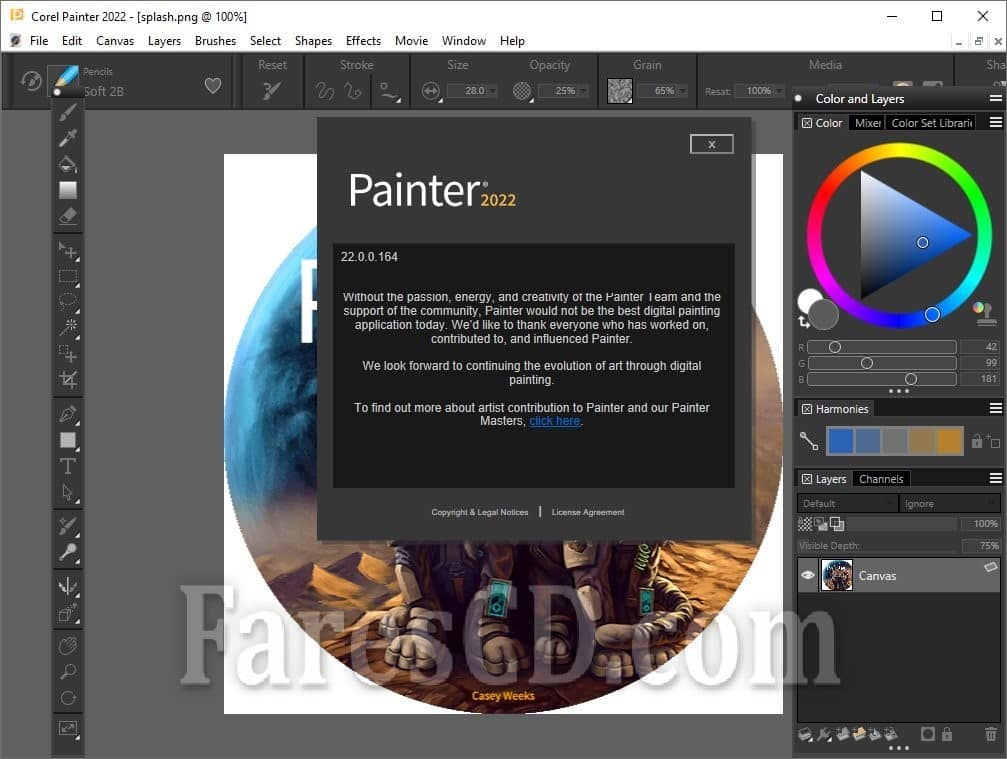
Task: Click the R red channel slider
Action: click(x=881, y=347)
